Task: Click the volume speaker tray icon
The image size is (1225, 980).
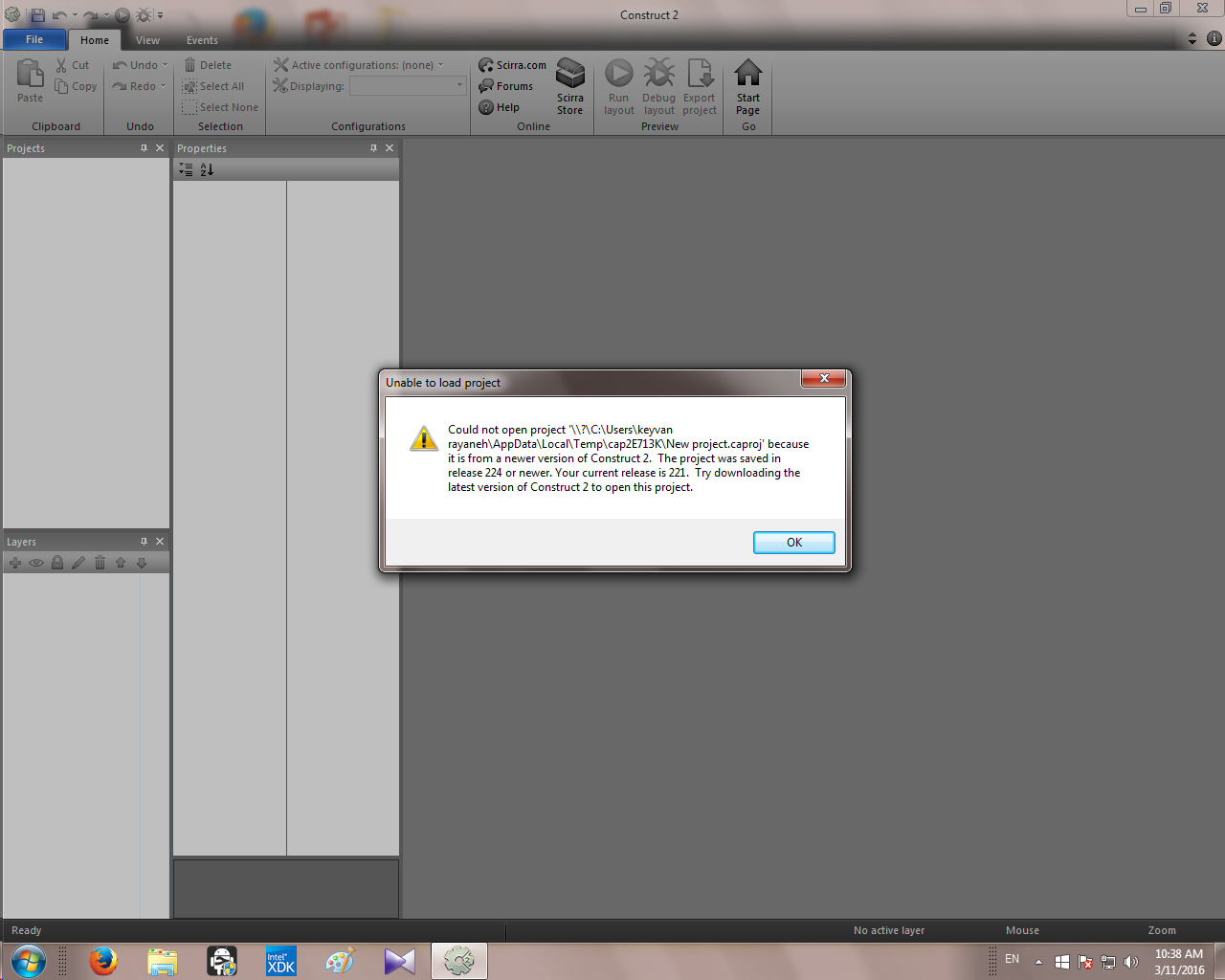Action: pyautogui.click(x=1131, y=962)
